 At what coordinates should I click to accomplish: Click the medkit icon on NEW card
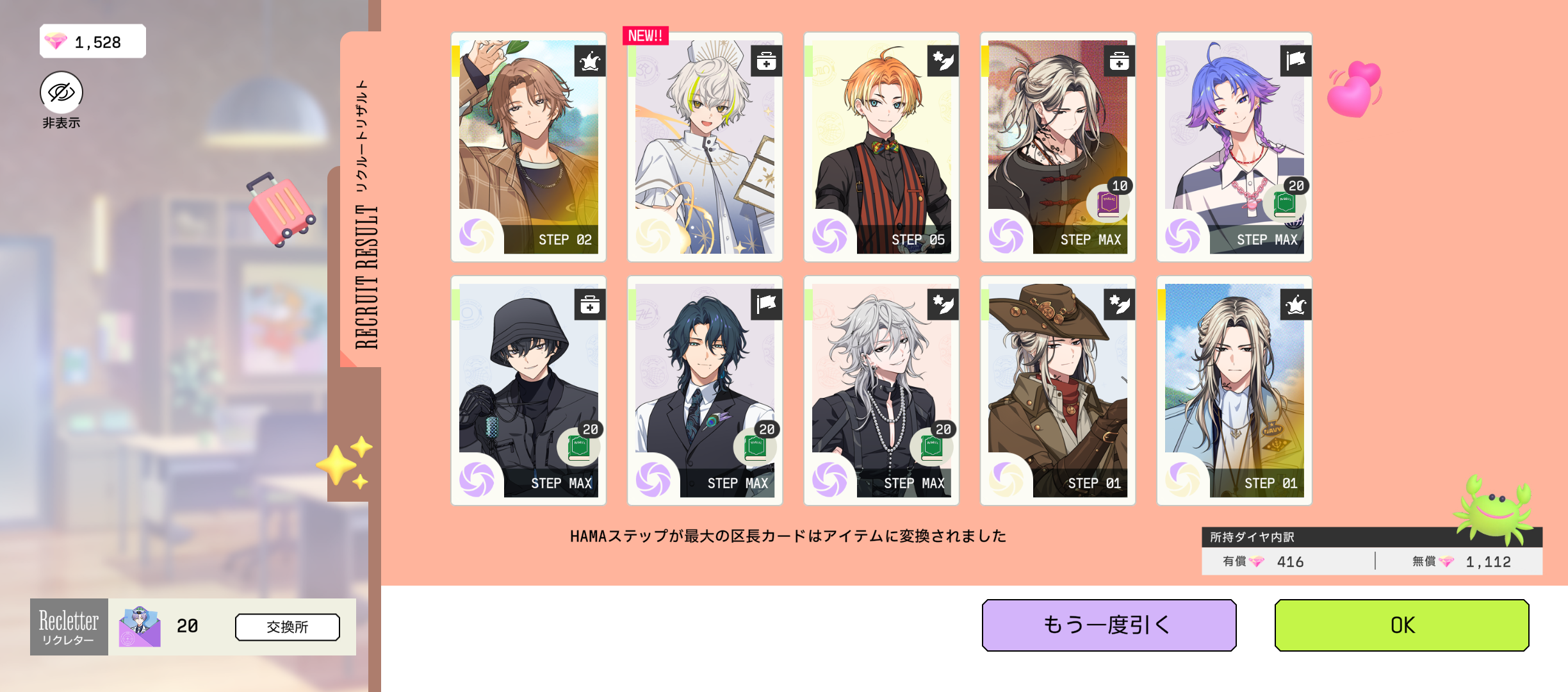point(766,62)
